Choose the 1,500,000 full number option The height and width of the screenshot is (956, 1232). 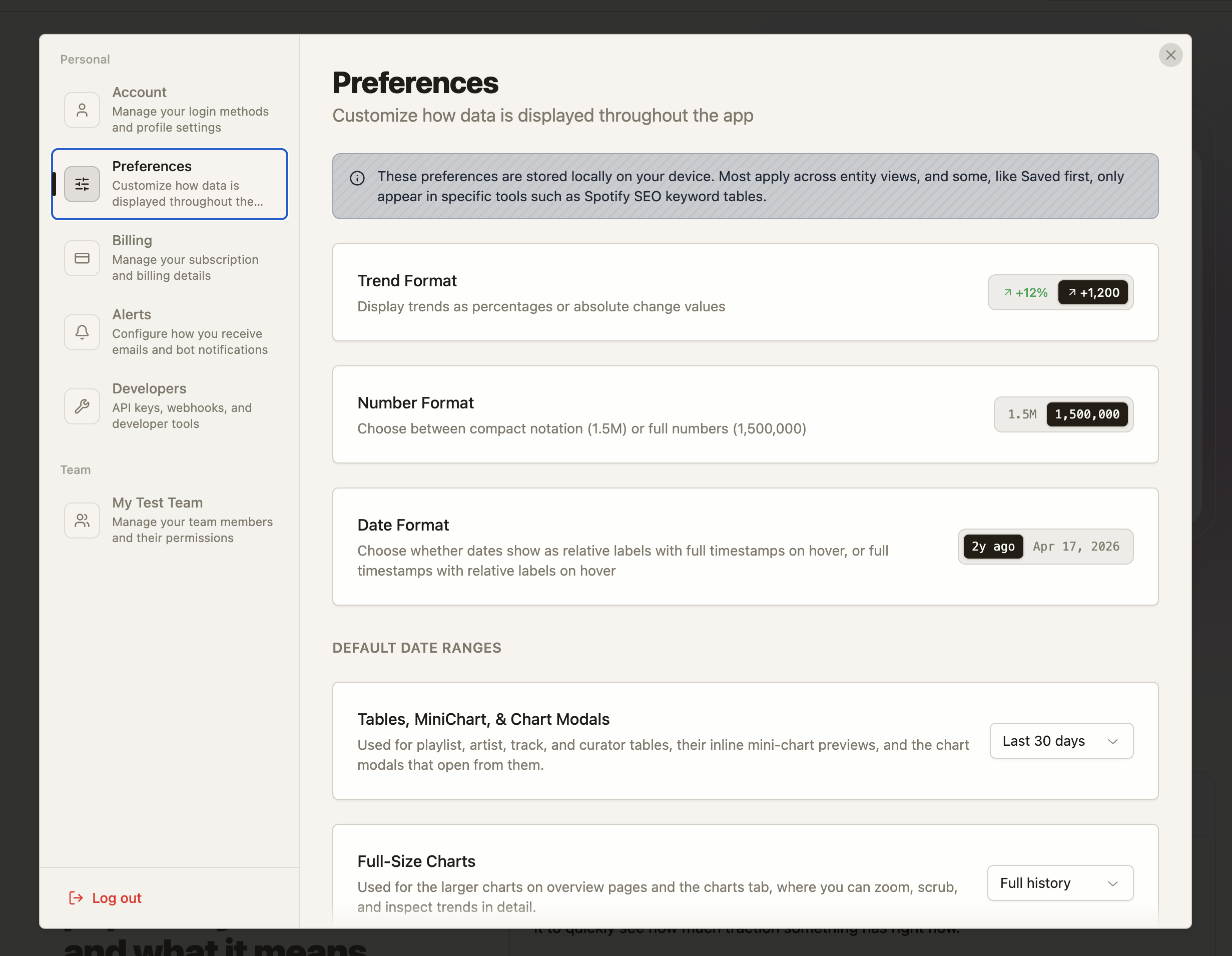[x=1087, y=414]
